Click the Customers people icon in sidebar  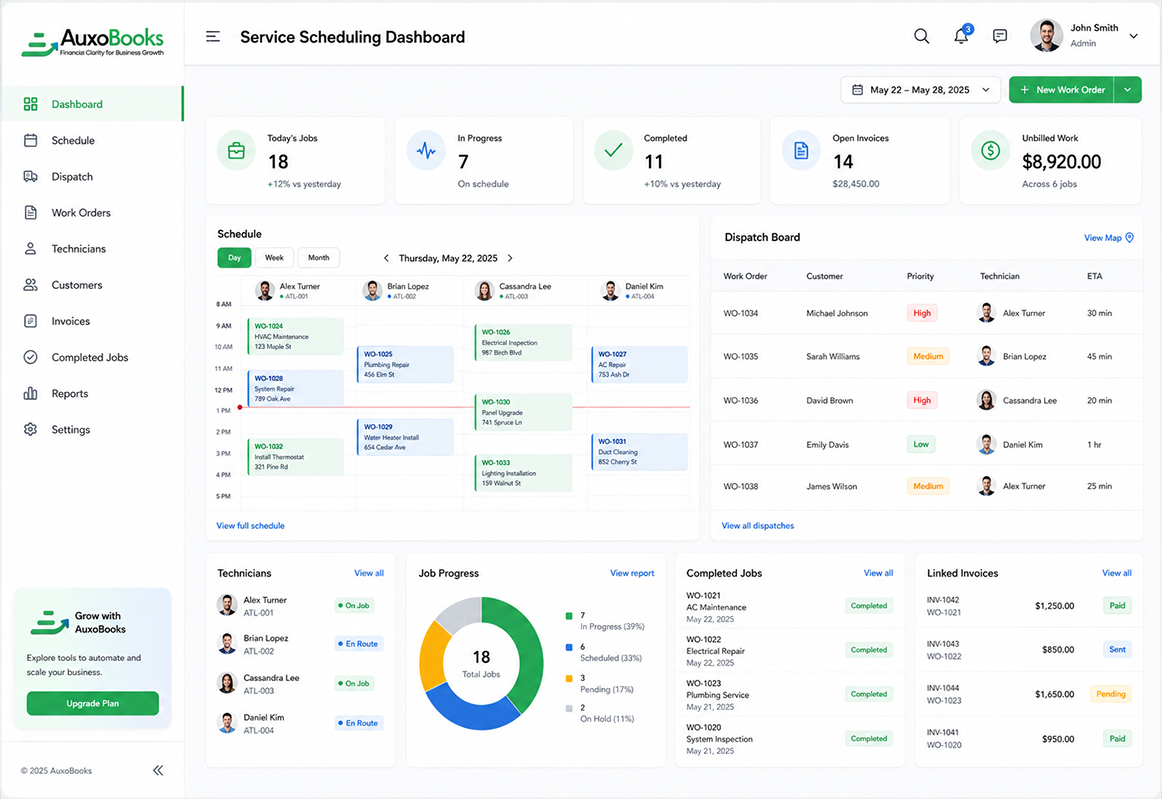click(x=30, y=285)
